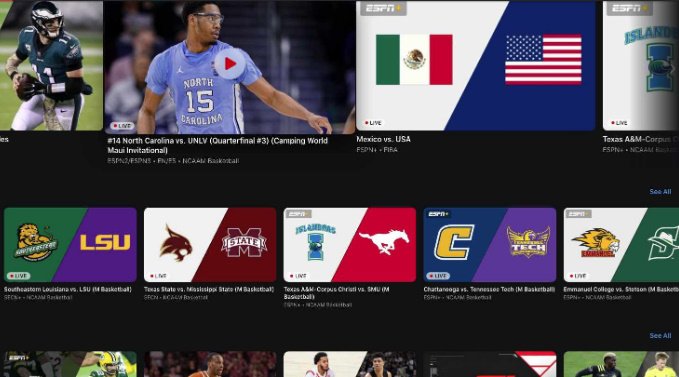Screen dimensions: 679x377
Task: Click the Islanders logo on SMU card
Action: click(316, 242)
